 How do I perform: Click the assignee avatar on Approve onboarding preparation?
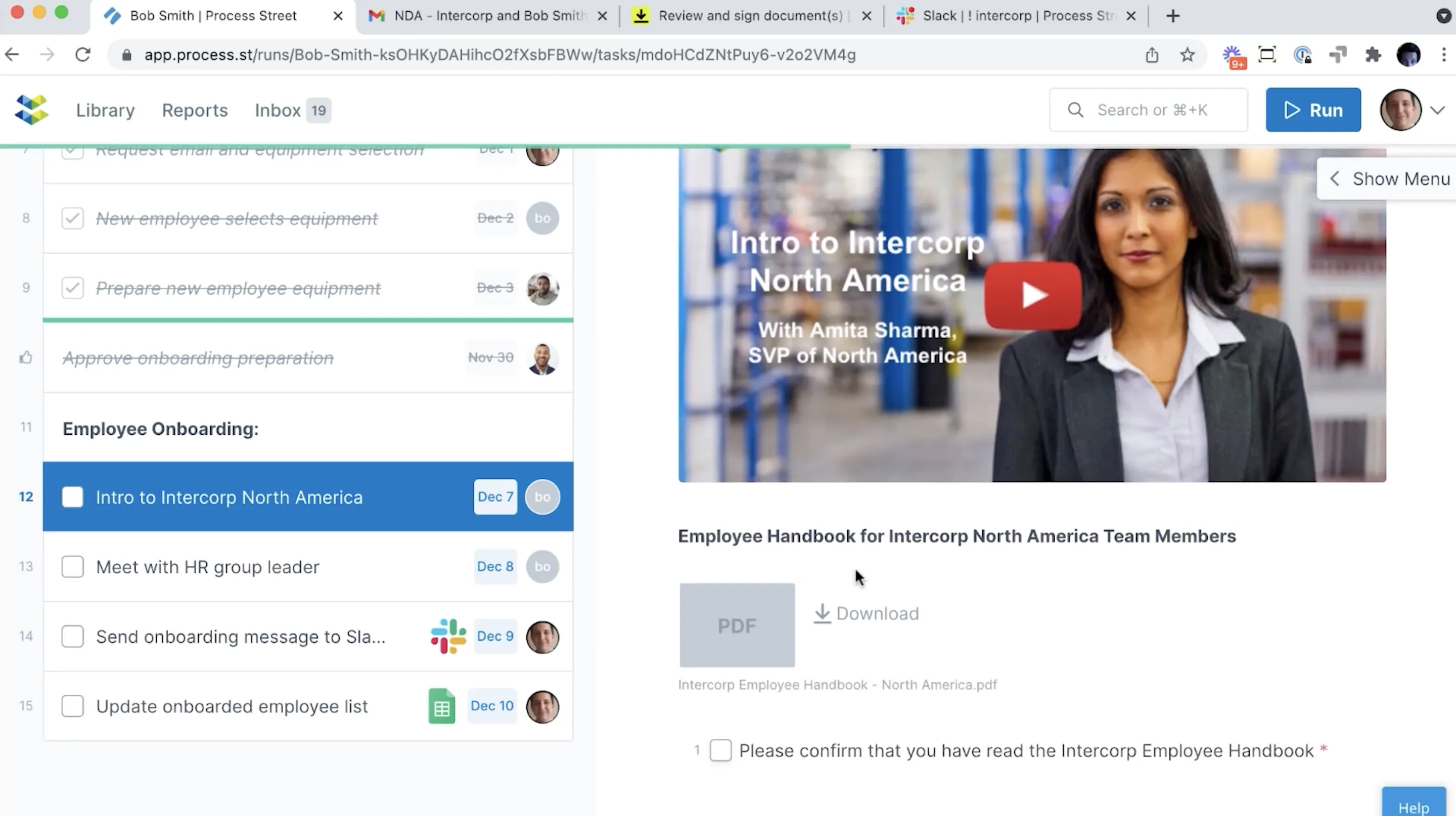point(542,358)
